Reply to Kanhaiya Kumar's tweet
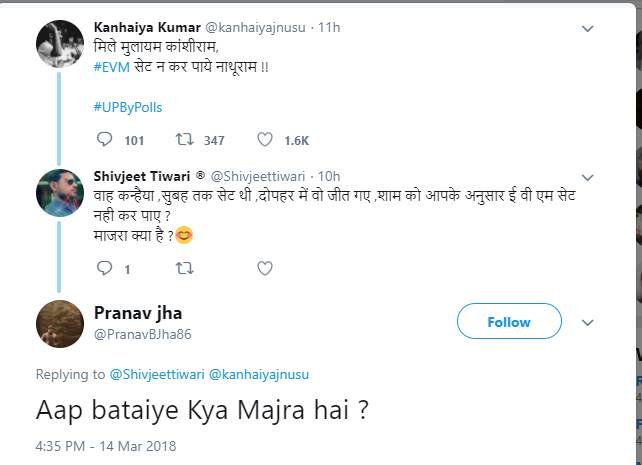This screenshot has width=642, height=465. pos(104,140)
